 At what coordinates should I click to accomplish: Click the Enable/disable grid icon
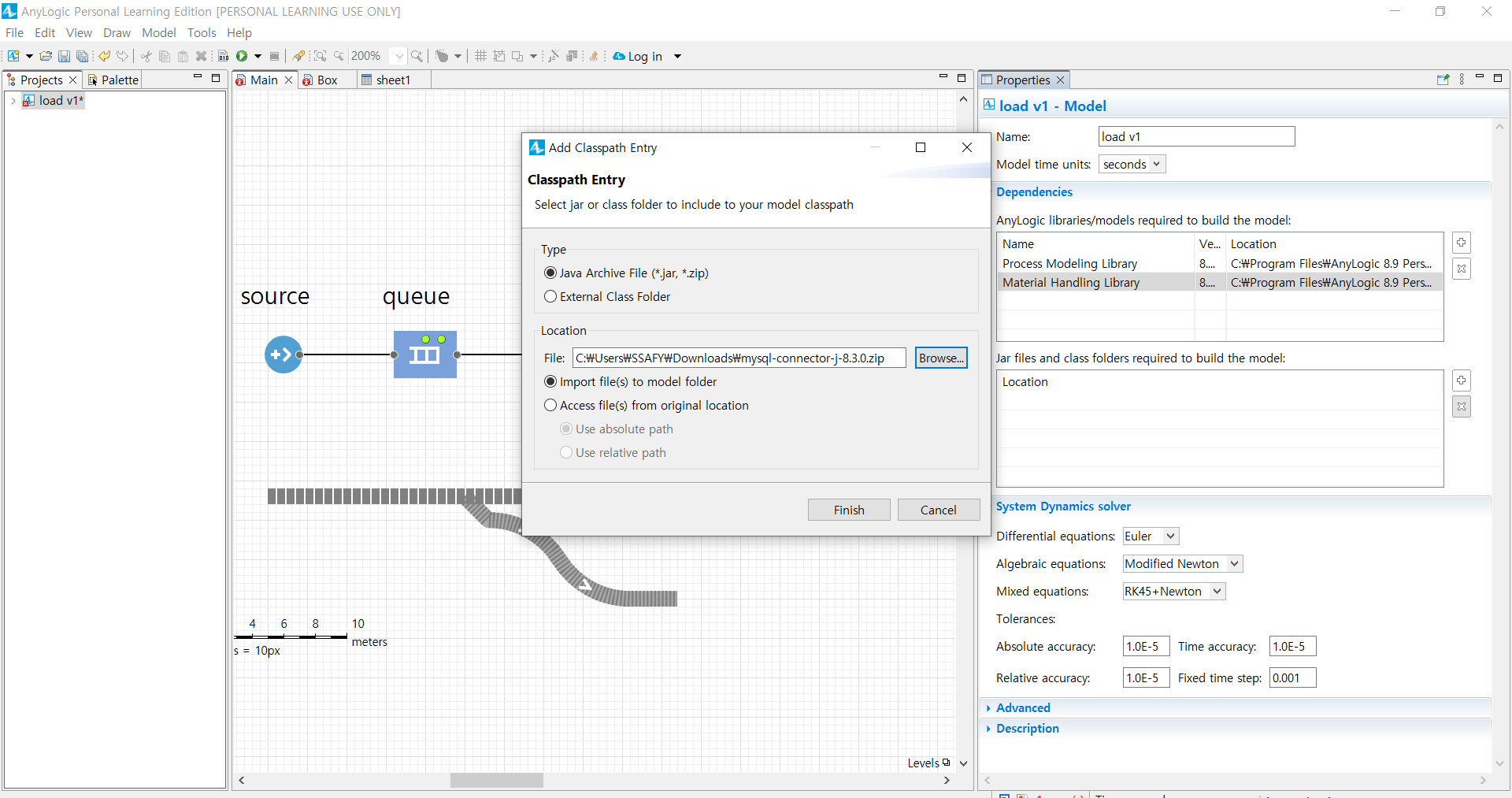(x=480, y=56)
